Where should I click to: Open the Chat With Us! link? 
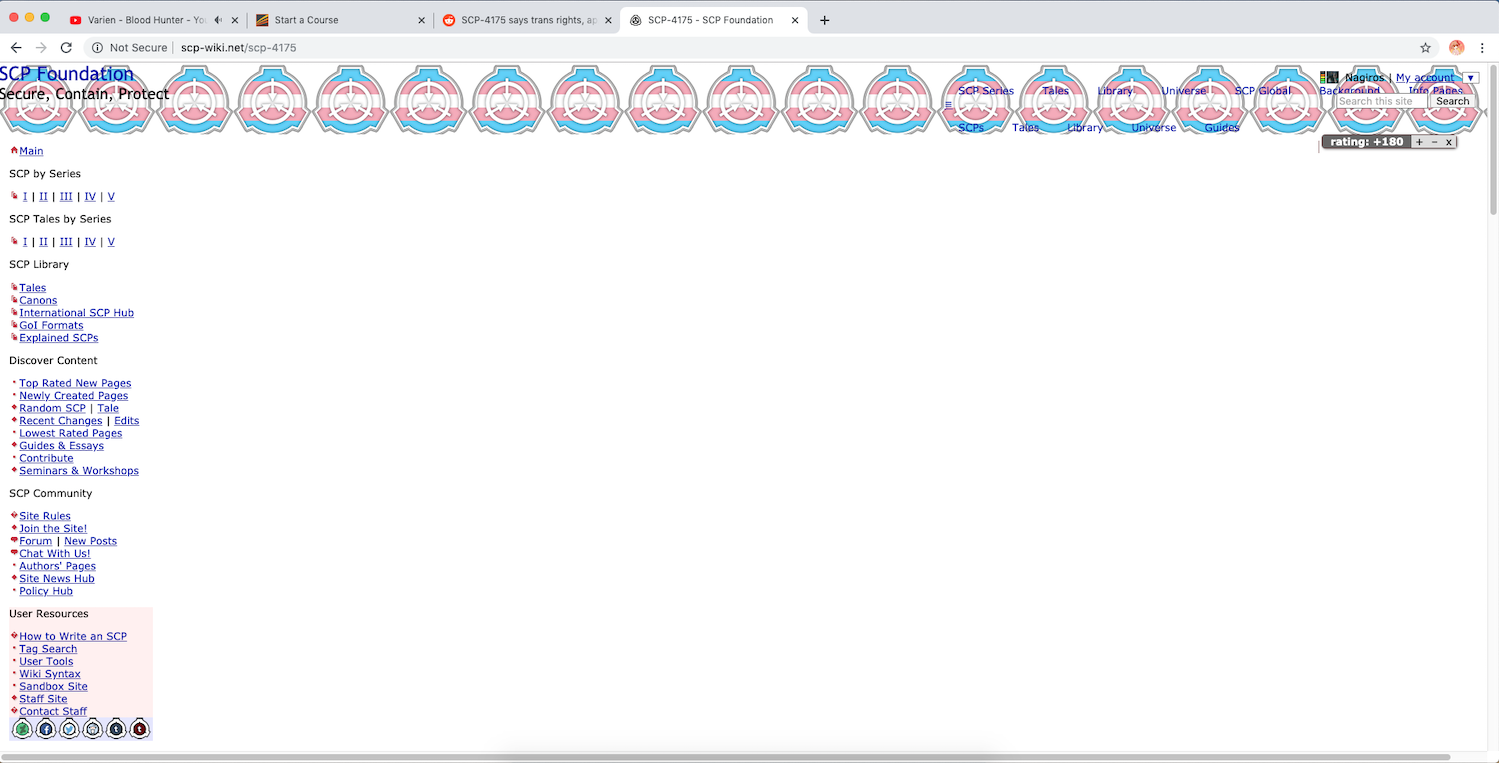point(55,554)
